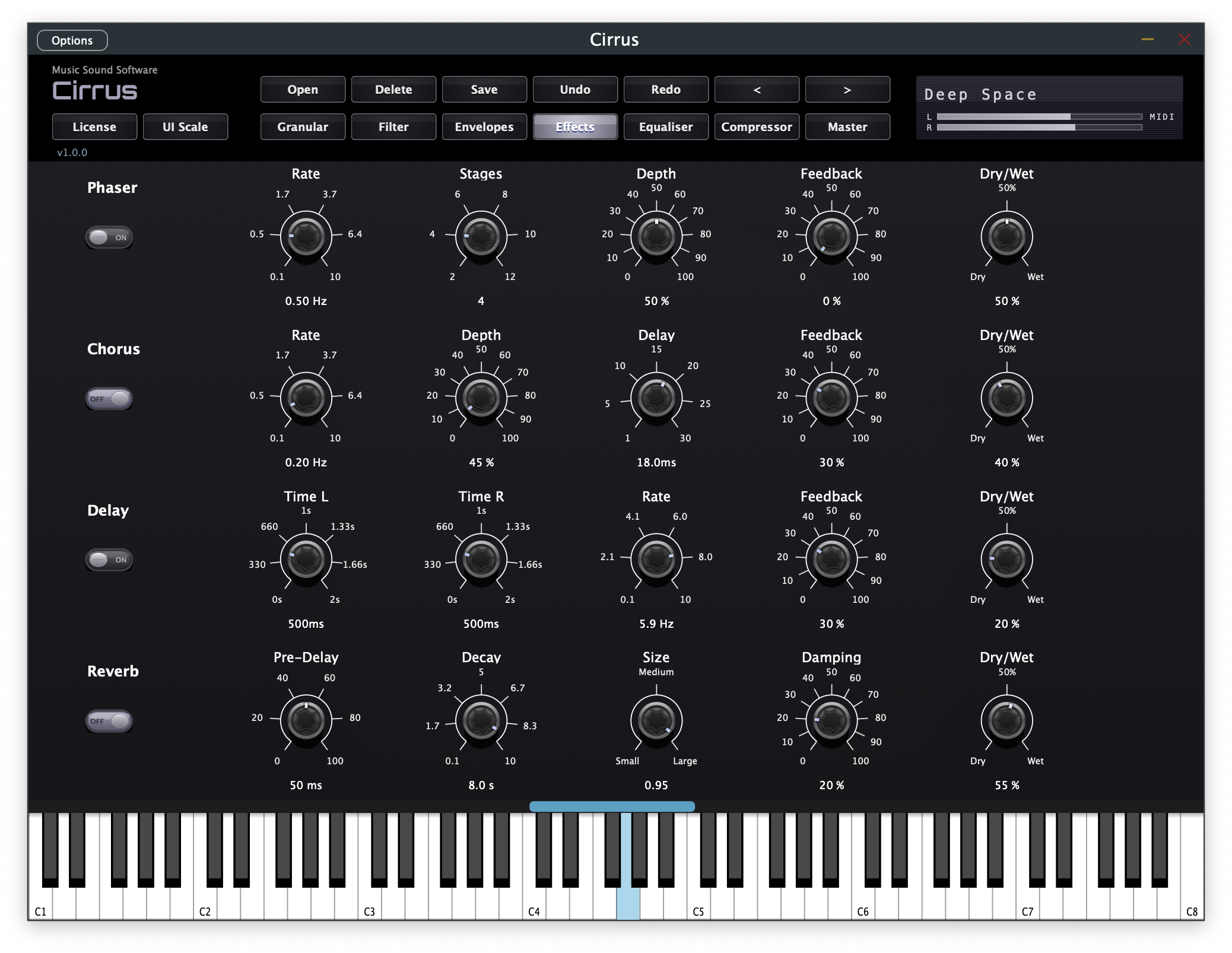Viewport: 1232px width, 953px height.
Task: Toggle the Delay effect switch
Action: 109,560
